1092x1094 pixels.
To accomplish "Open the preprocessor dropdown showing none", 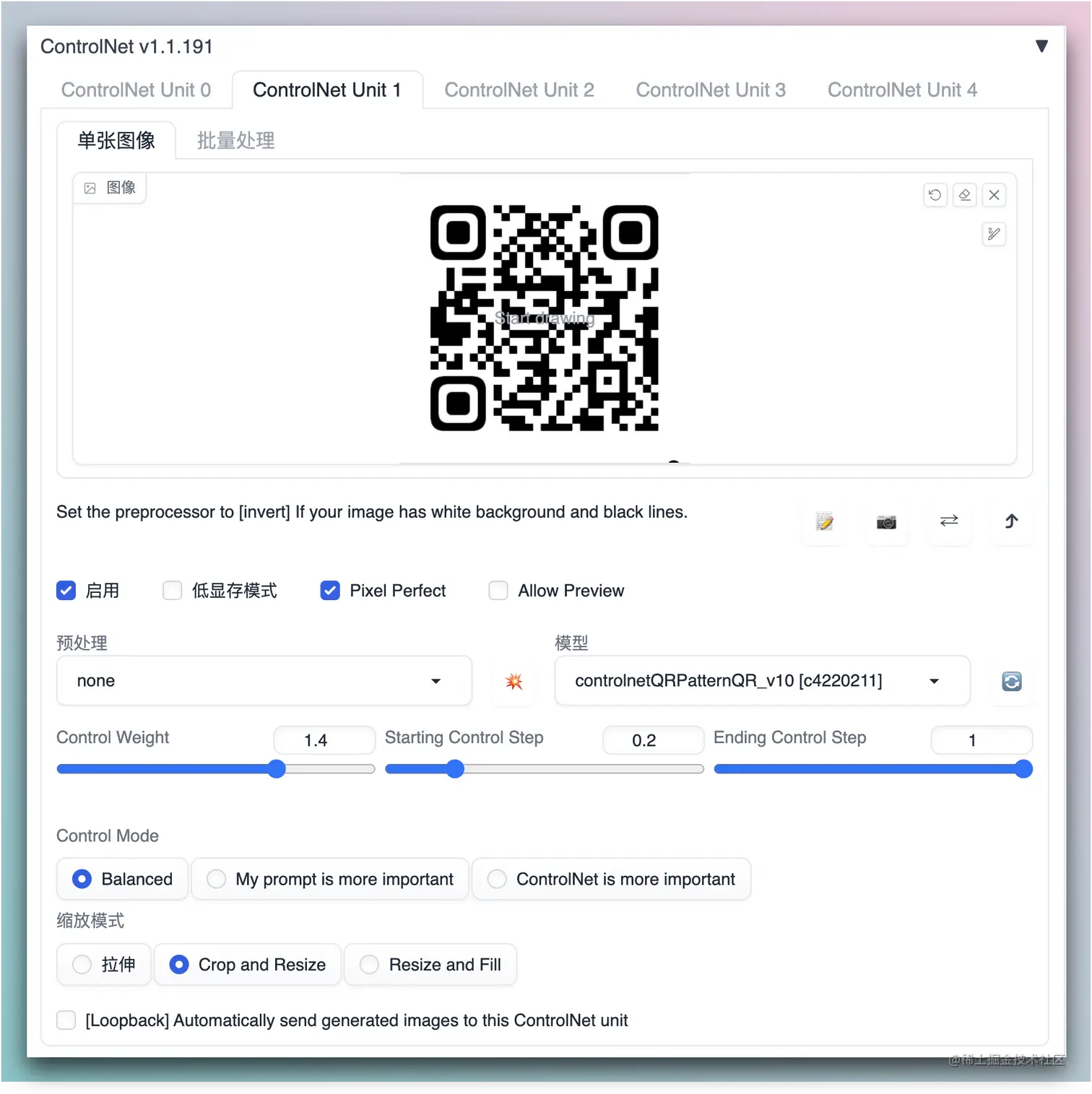I will [x=264, y=681].
